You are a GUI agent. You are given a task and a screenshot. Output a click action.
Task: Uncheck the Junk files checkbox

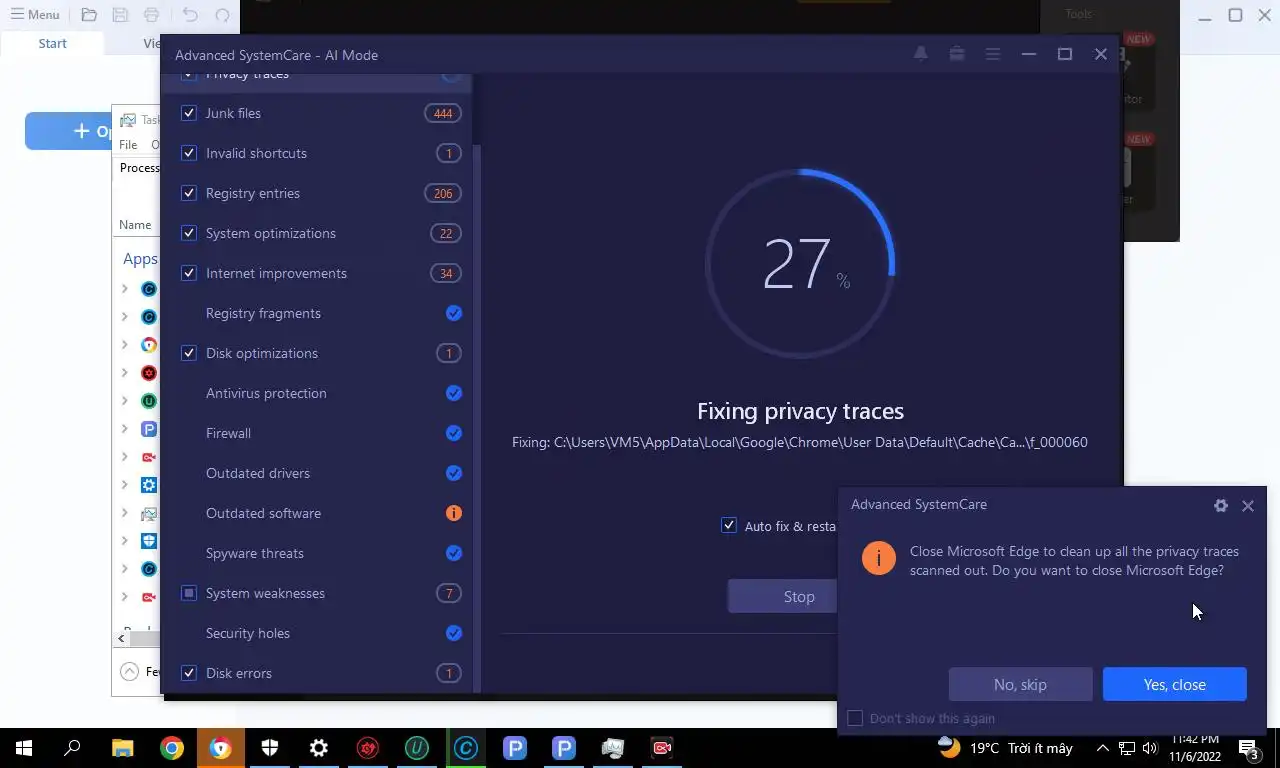(x=189, y=113)
